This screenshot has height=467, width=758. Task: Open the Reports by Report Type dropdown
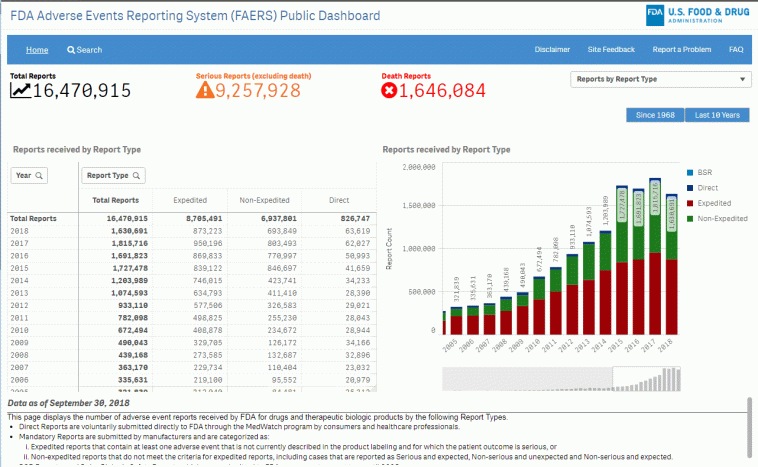(x=660, y=79)
